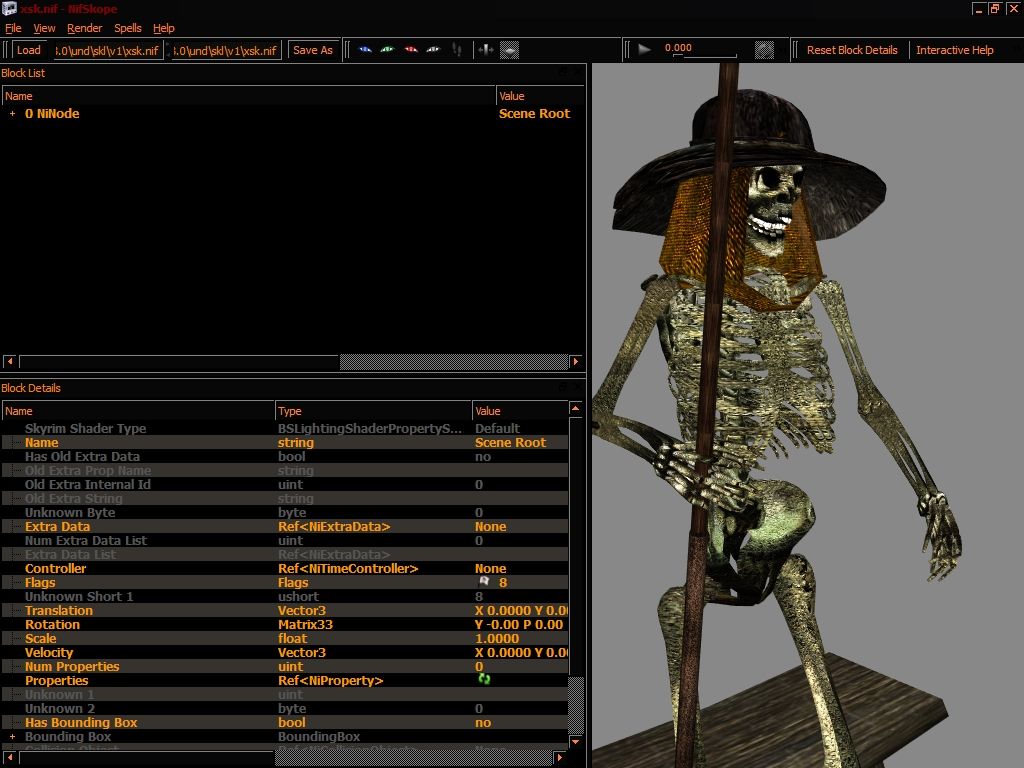This screenshot has width=1024, height=768.
Task: Click the load file path field
Action: coord(108,50)
